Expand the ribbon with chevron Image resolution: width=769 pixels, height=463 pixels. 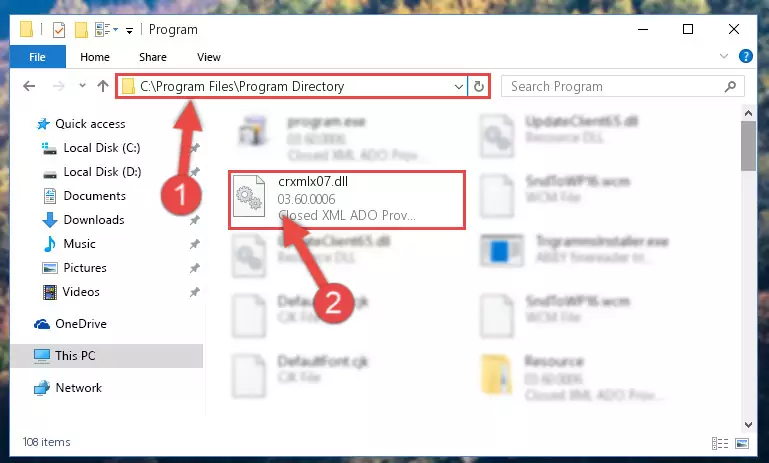coord(724,56)
